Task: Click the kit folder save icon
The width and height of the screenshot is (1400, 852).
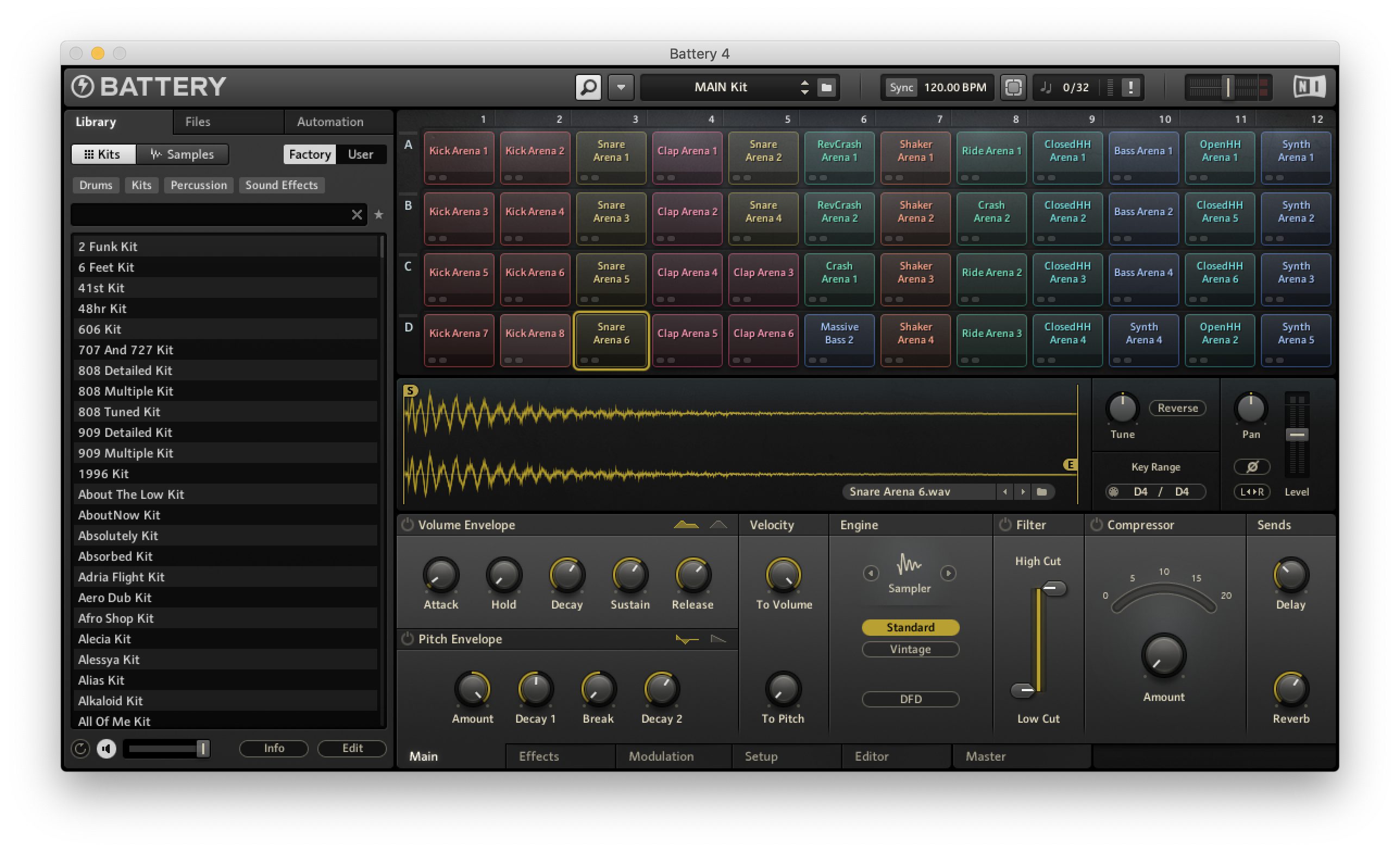Action: pyautogui.click(x=826, y=87)
